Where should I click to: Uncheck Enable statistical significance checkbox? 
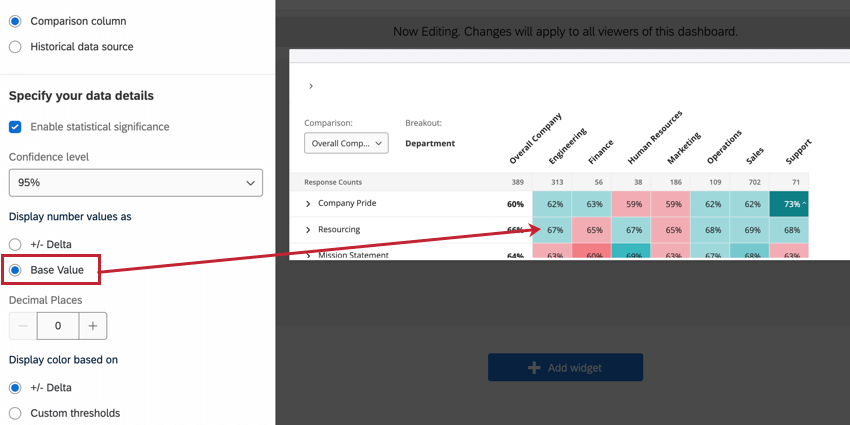[x=15, y=127]
